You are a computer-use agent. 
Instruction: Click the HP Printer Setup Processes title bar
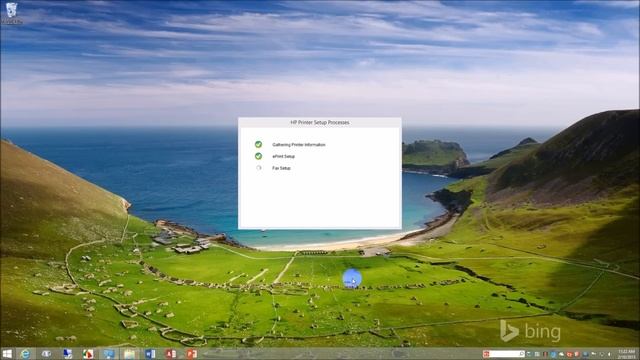(320, 122)
